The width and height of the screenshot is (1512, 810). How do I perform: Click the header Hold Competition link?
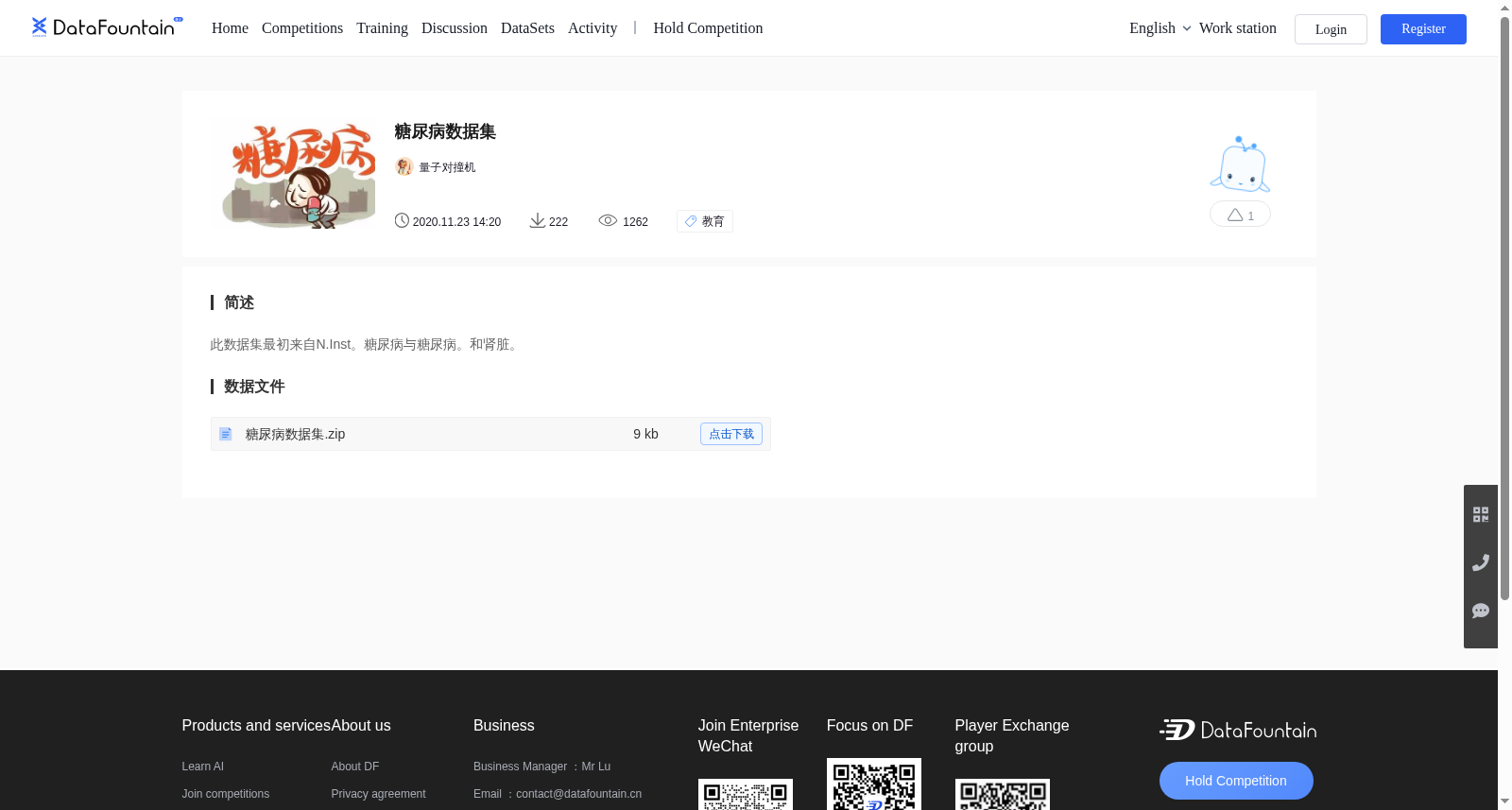(708, 28)
